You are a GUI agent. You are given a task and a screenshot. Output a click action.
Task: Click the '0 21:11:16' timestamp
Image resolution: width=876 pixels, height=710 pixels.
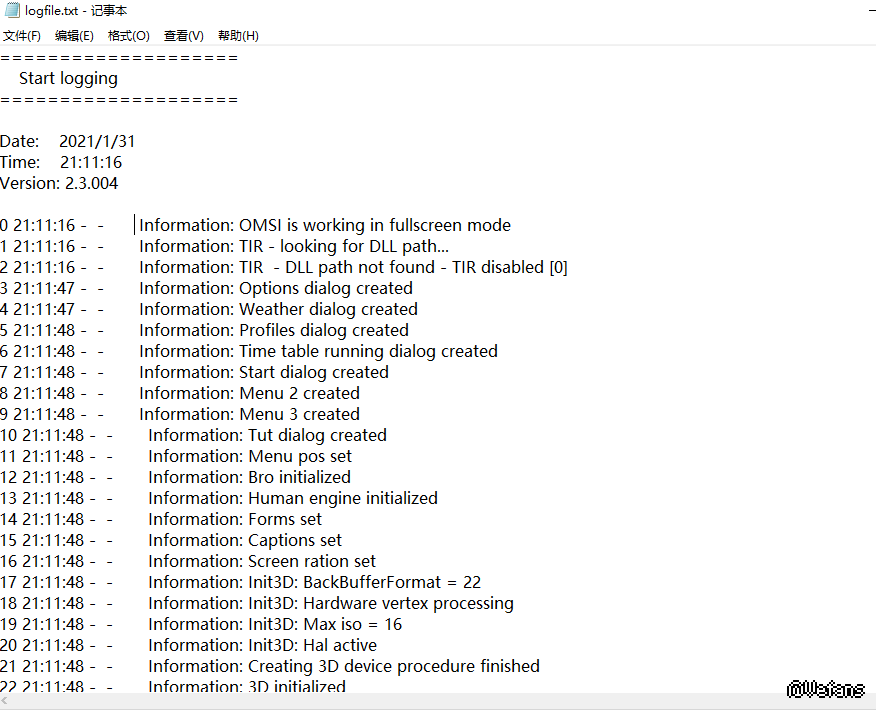click(x=37, y=225)
